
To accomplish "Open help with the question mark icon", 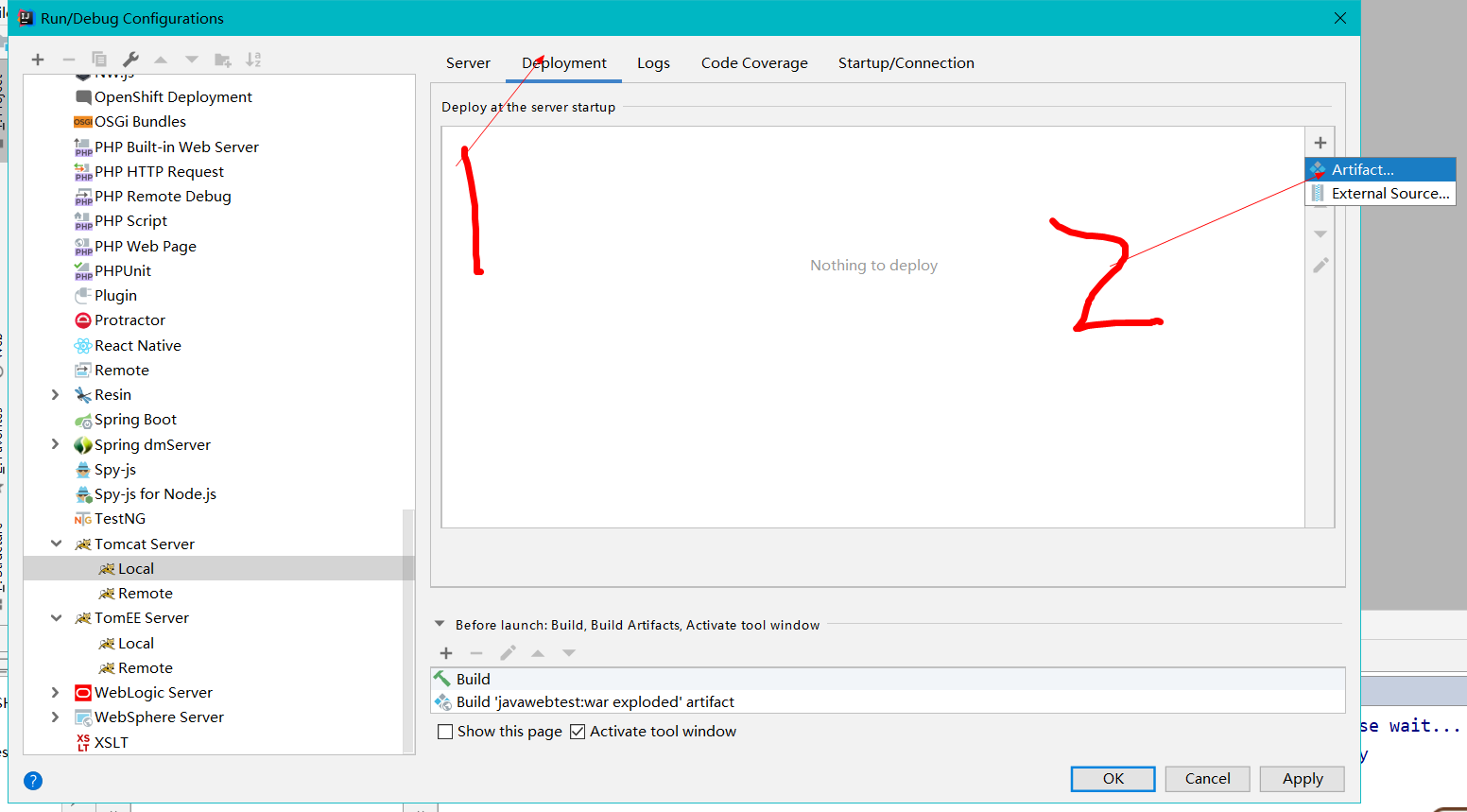I will click(33, 781).
